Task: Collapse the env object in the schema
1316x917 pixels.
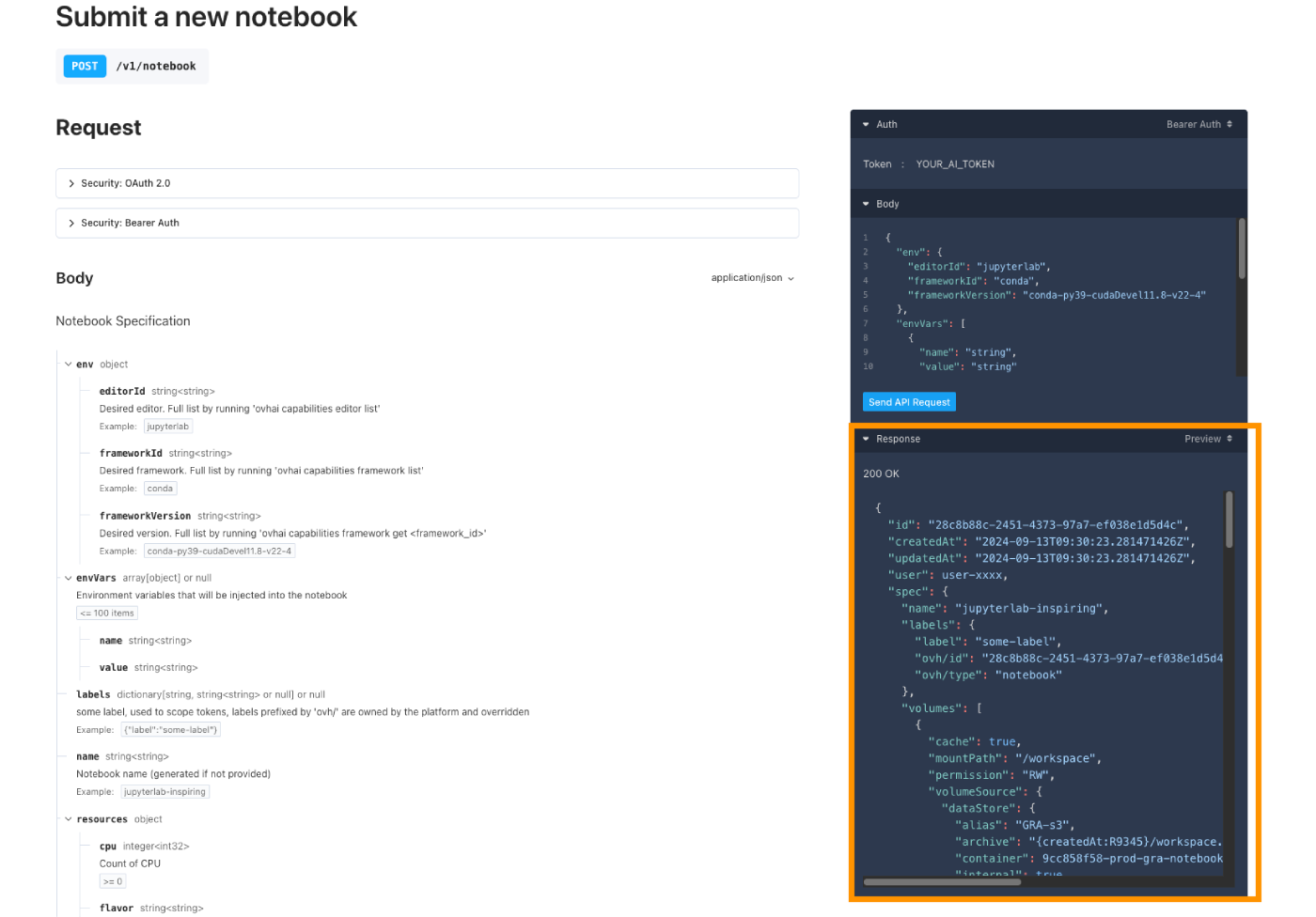Action: coord(68,364)
